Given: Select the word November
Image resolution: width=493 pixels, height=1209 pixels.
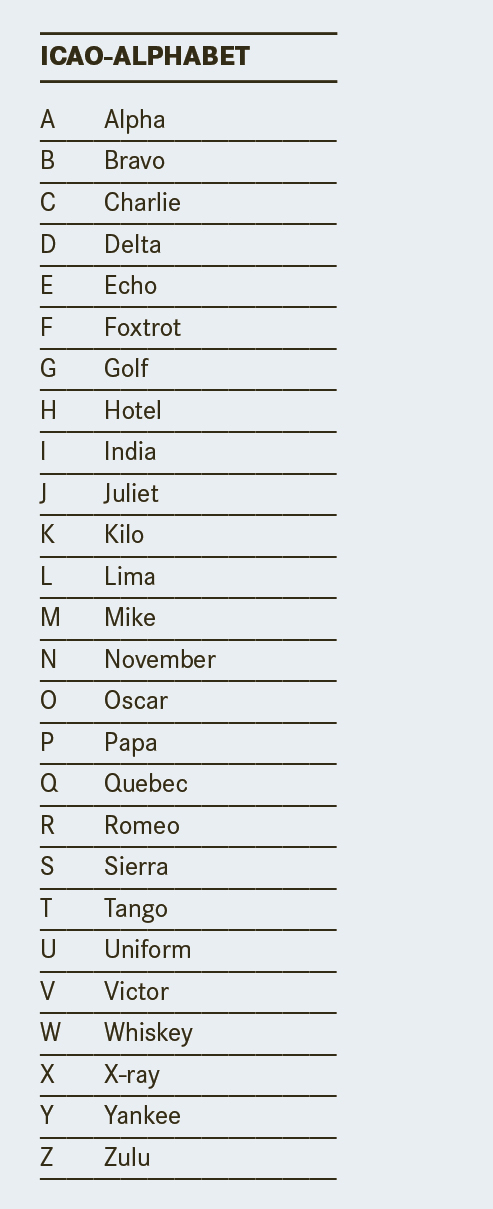Looking at the screenshot, I should pos(160,660).
